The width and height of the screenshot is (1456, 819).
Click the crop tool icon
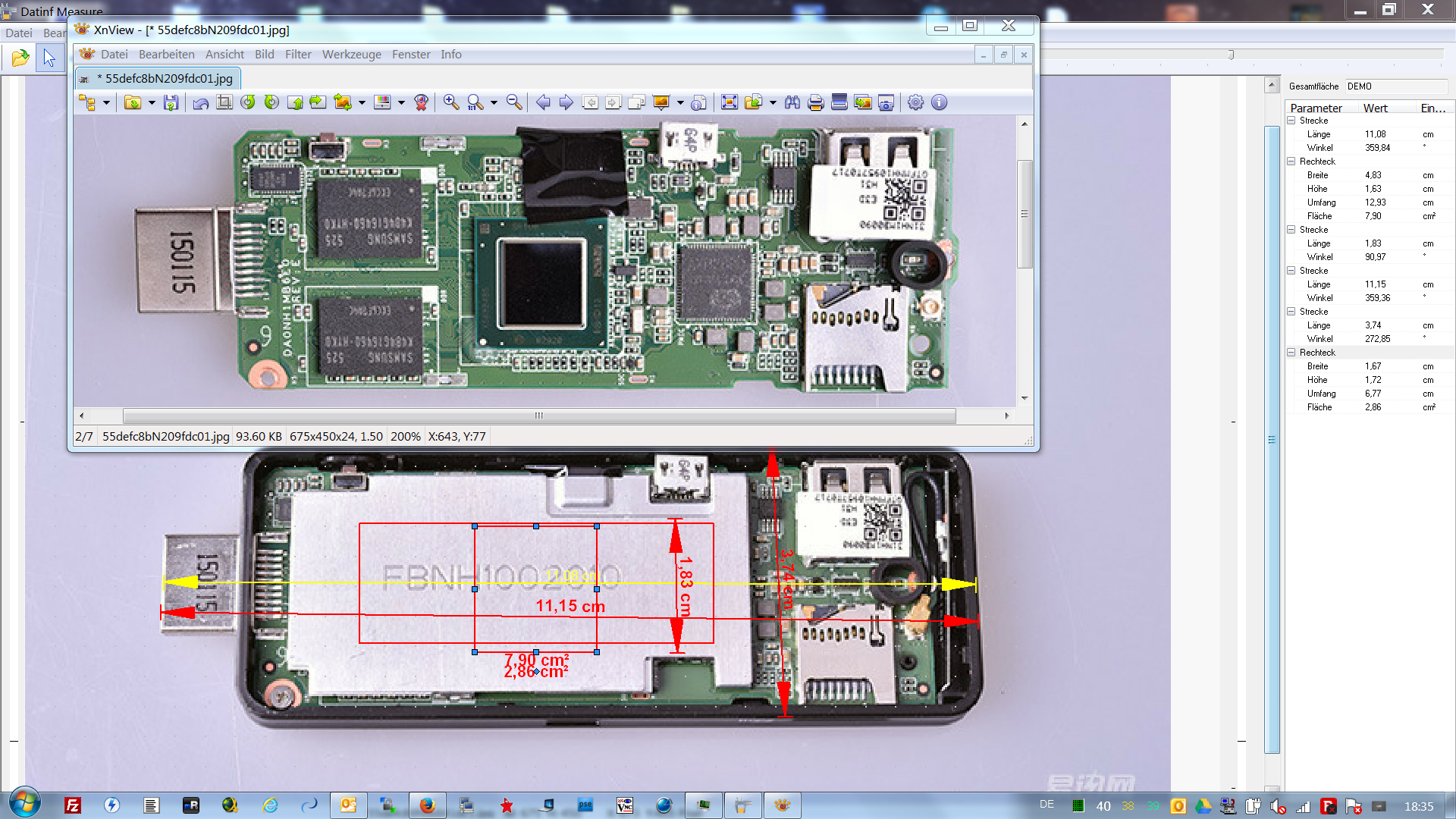(224, 102)
